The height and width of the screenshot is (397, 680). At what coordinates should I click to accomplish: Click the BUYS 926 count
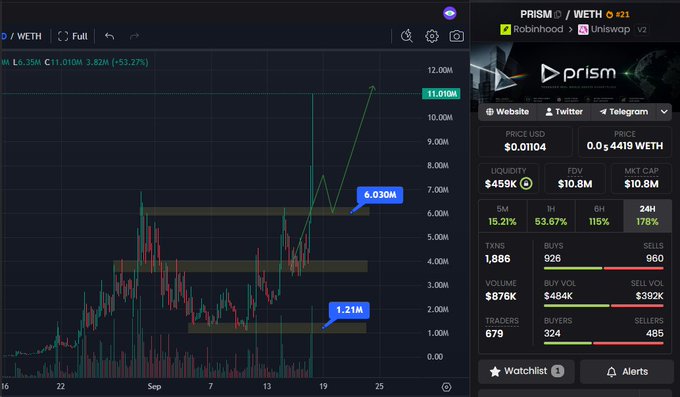pos(552,258)
